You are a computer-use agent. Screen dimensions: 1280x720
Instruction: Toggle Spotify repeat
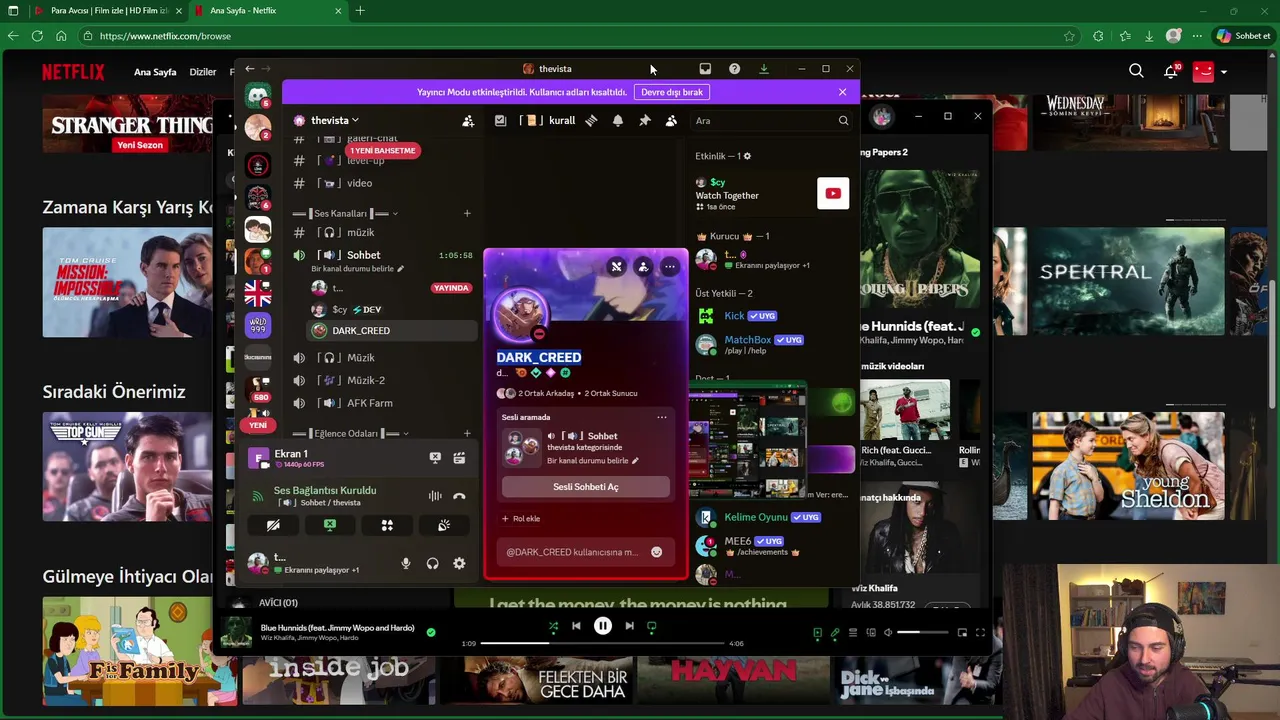(652, 626)
